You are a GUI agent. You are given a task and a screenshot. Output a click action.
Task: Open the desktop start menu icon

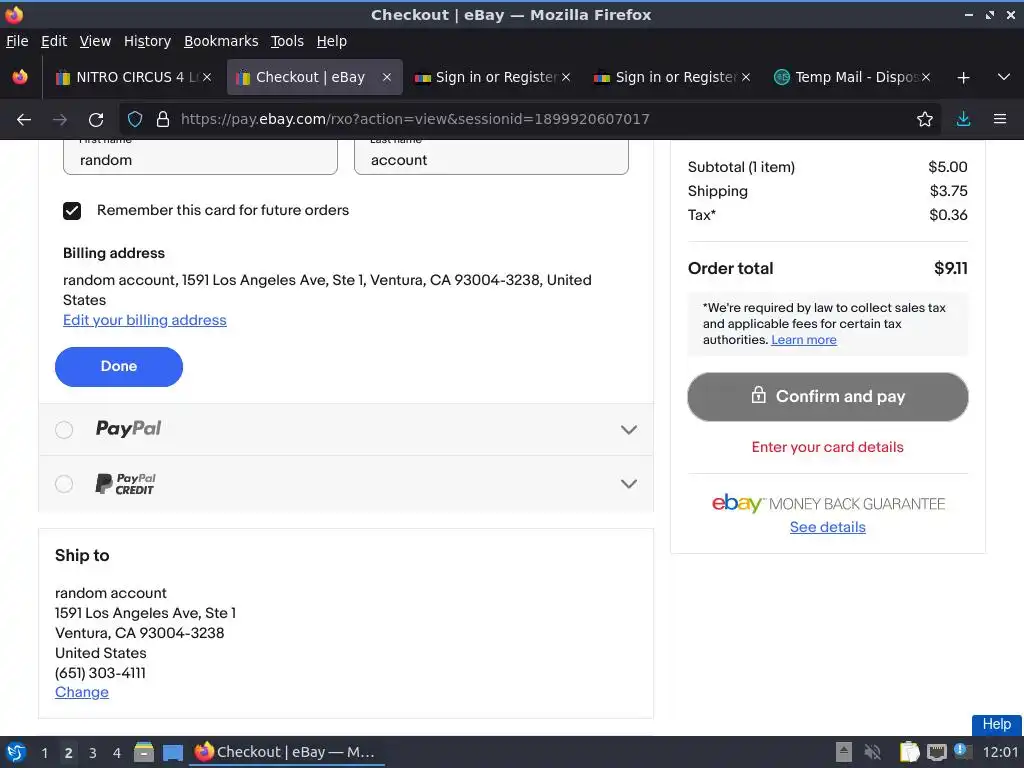tap(16, 752)
